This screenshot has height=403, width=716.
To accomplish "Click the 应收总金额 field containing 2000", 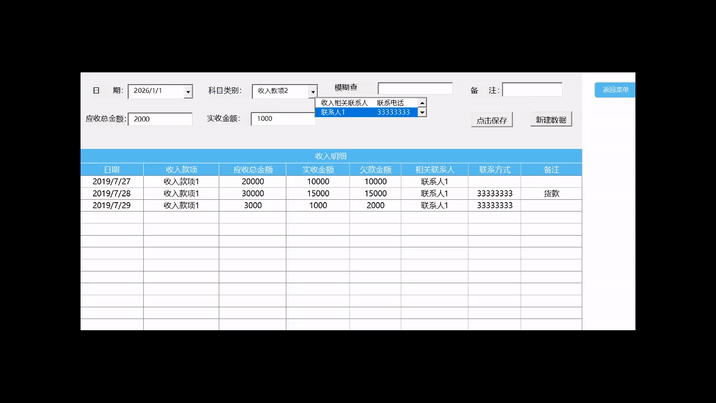I will [160, 119].
